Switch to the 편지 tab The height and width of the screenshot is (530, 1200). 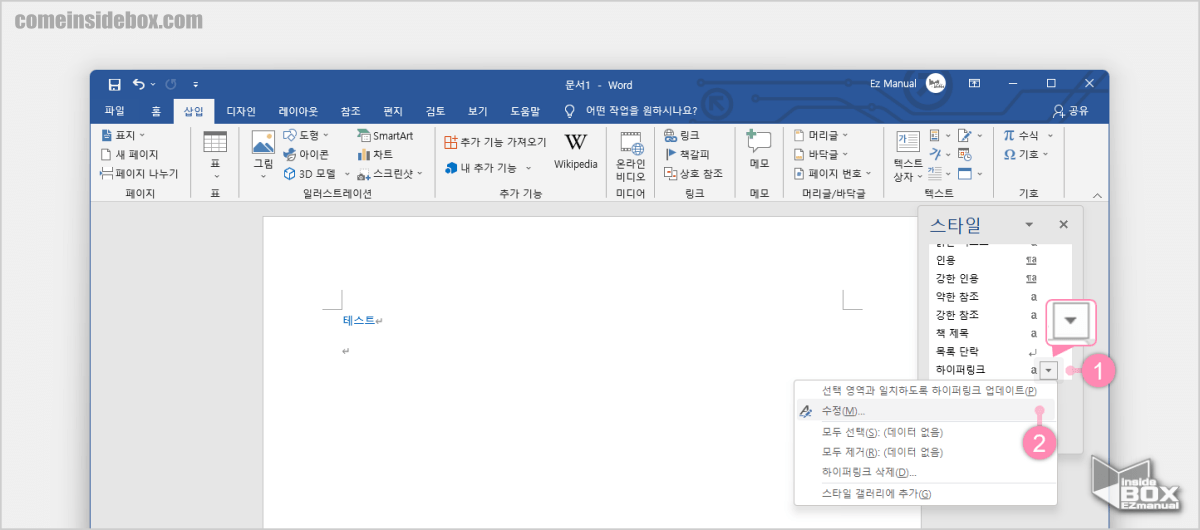(393, 111)
